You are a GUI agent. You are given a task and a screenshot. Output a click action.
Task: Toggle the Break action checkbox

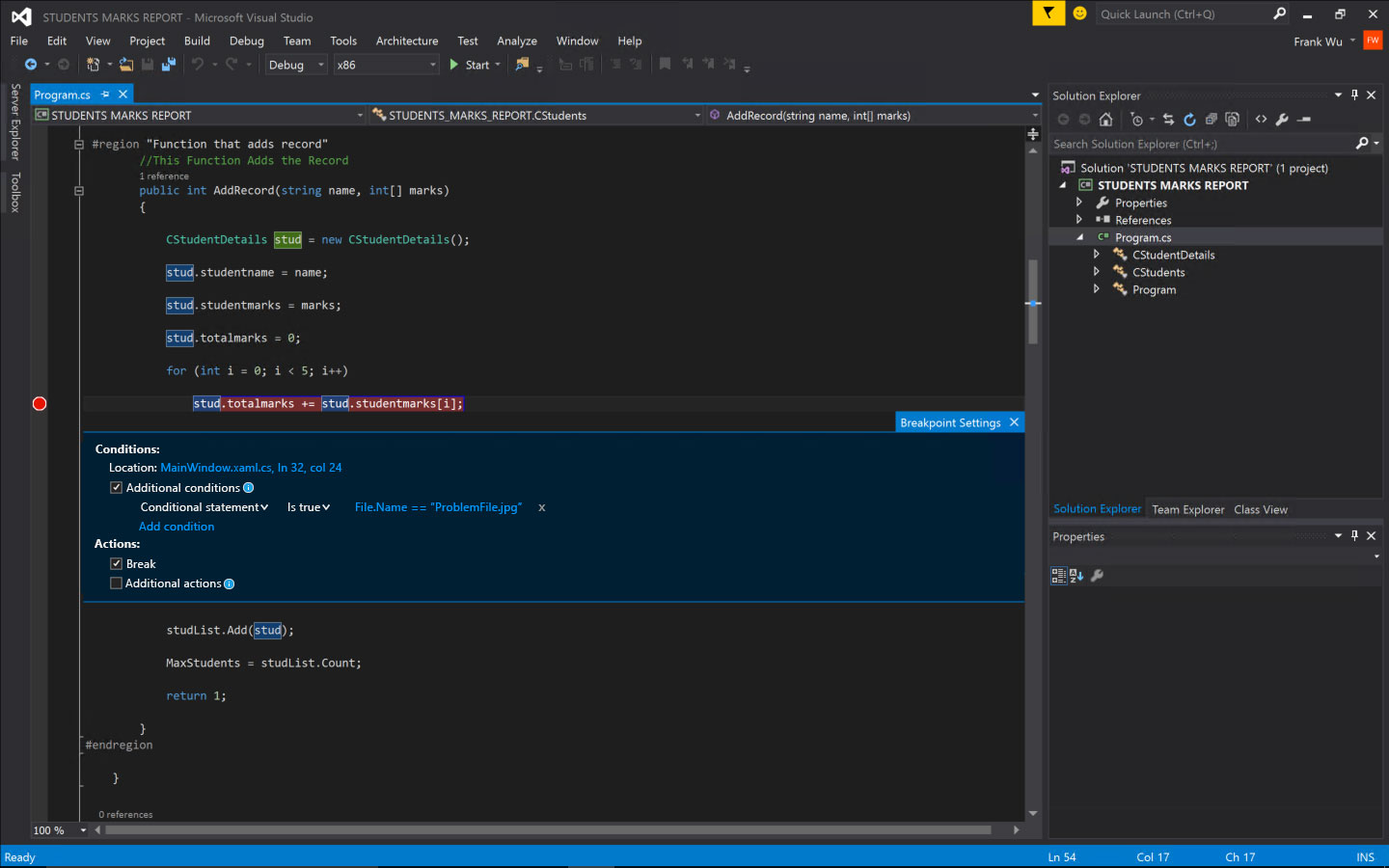pyautogui.click(x=116, y=563)
